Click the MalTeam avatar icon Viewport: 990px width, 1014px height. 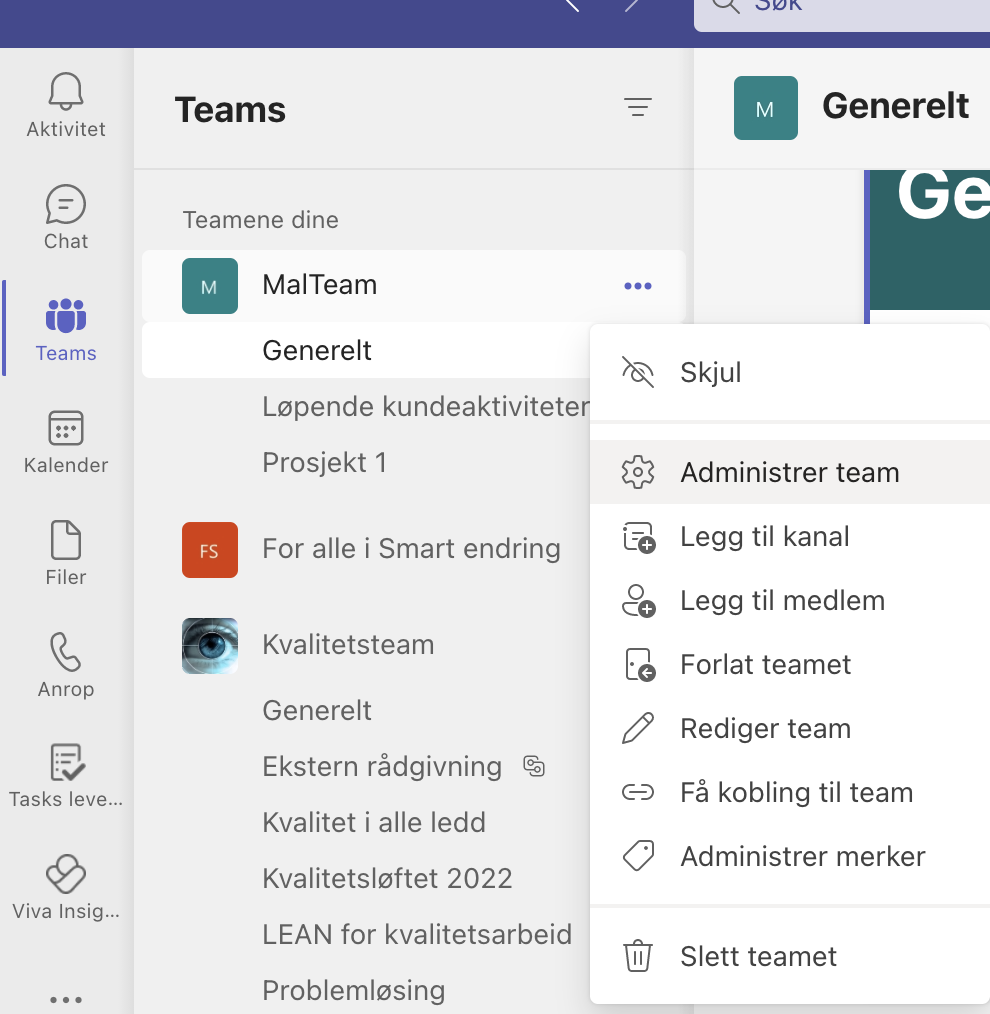pos(210,286)
